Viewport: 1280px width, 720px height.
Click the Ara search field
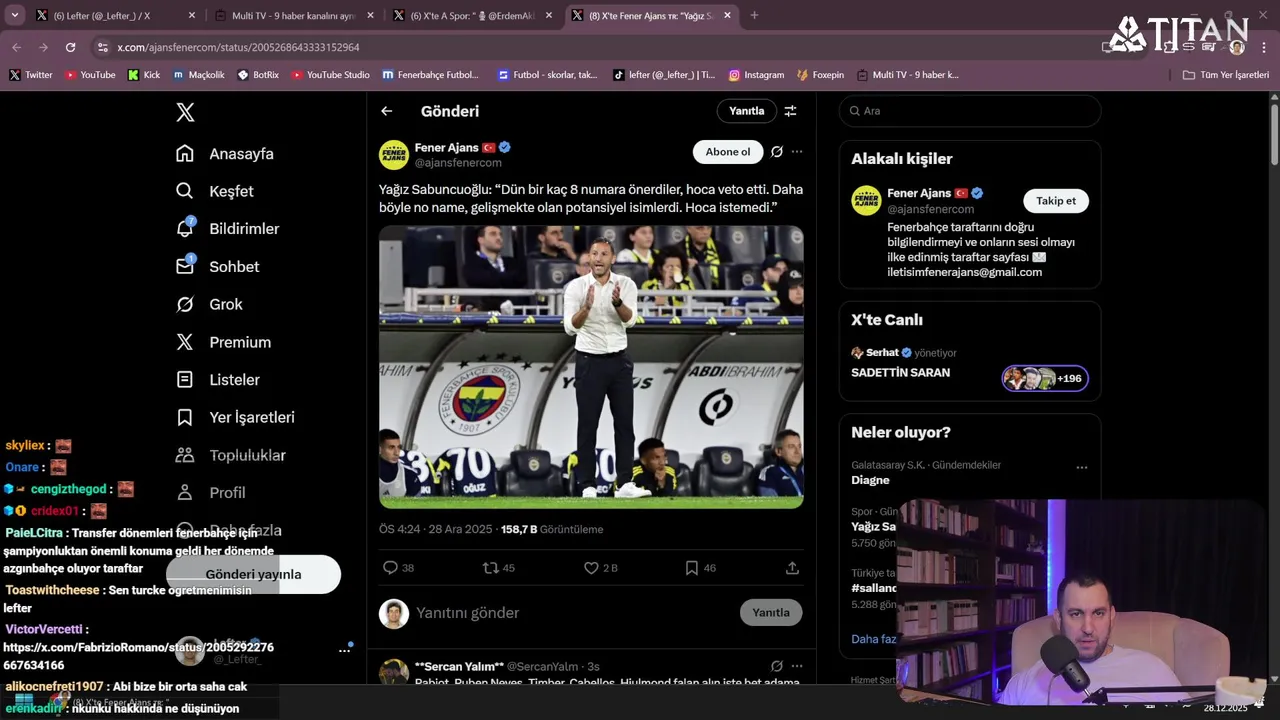coord(970,111)
